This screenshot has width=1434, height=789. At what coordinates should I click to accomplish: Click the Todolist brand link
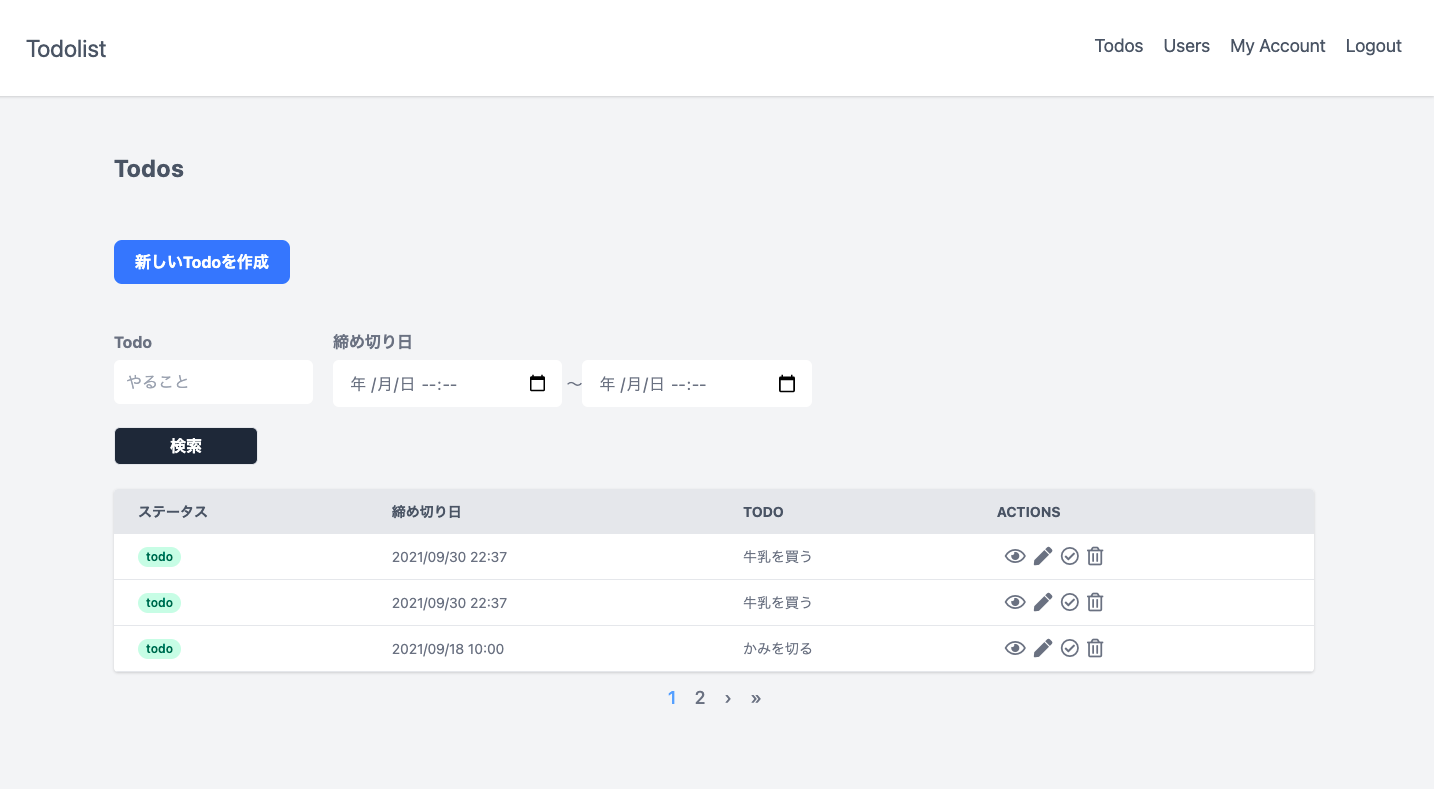pos(66,49)
